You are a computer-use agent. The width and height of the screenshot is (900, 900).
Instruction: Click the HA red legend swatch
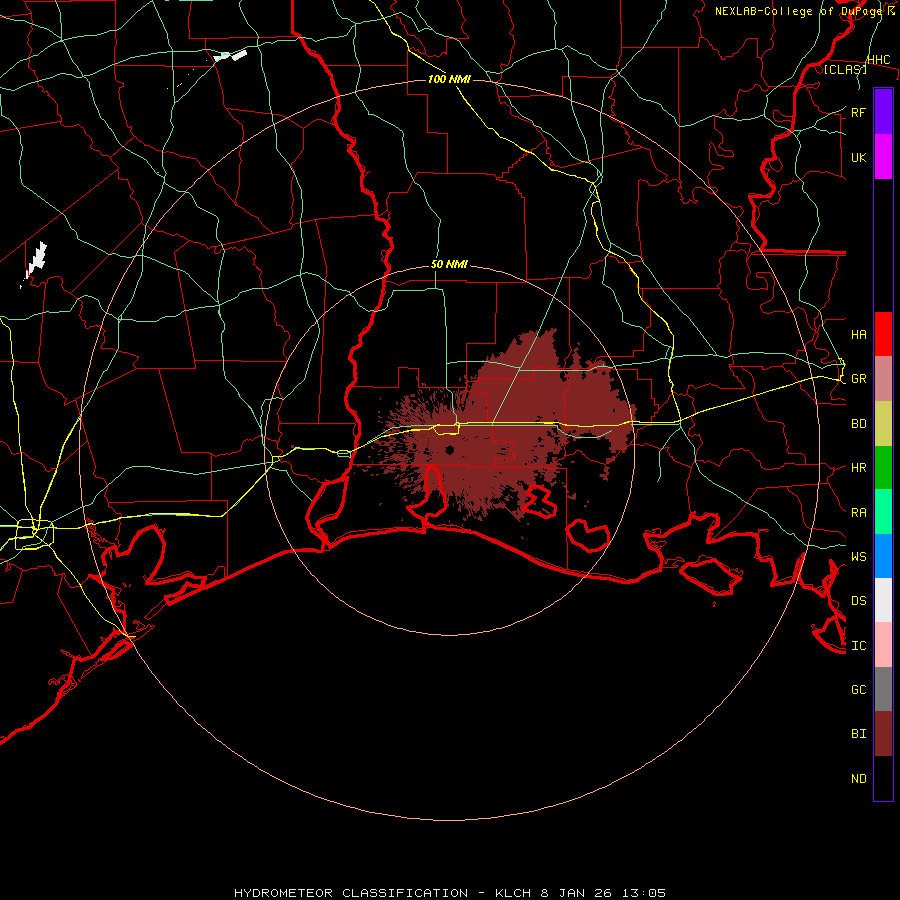pos(883,334)
